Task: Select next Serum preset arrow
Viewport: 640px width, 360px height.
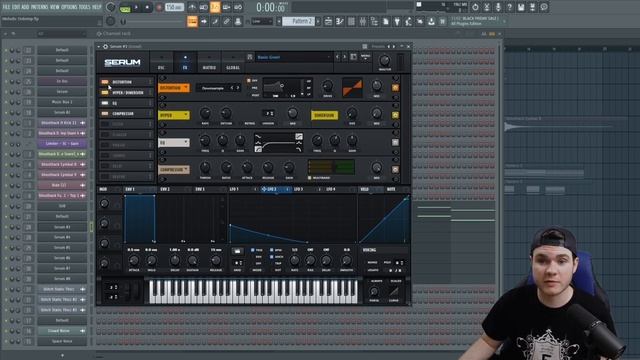Action: click(x=344, y=57)
